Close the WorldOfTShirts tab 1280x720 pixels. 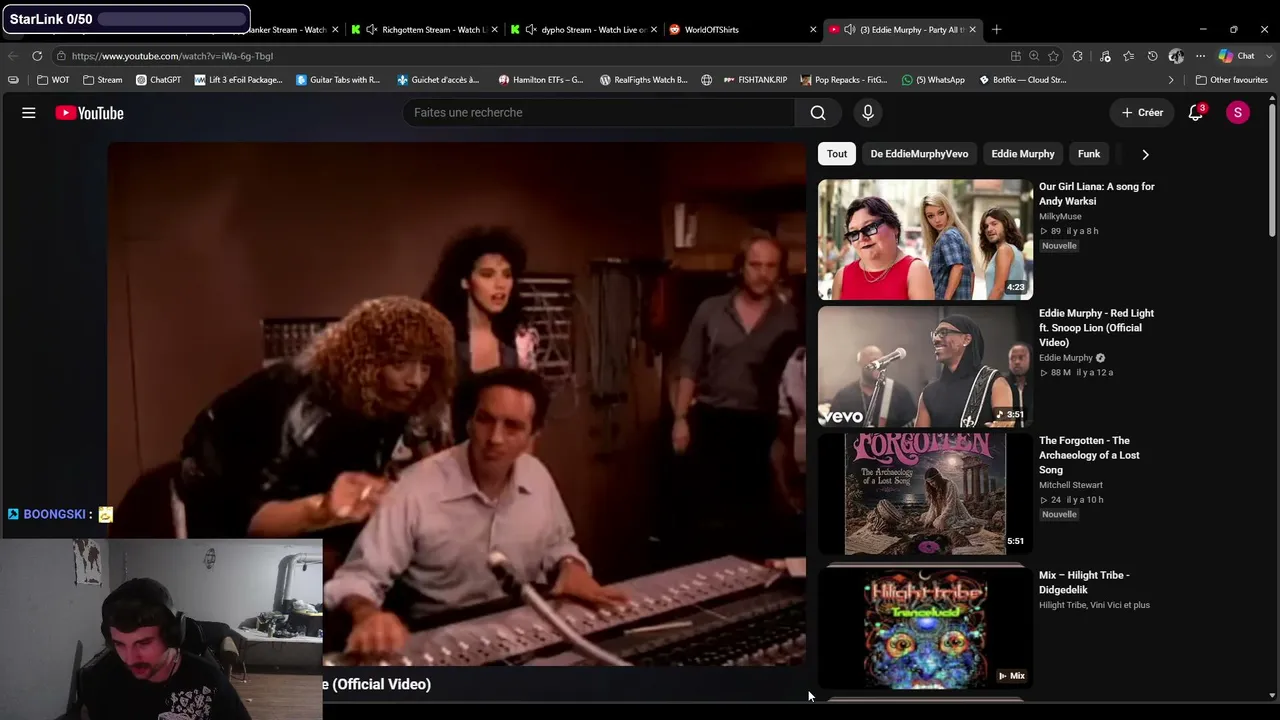[x=813, y=30]
